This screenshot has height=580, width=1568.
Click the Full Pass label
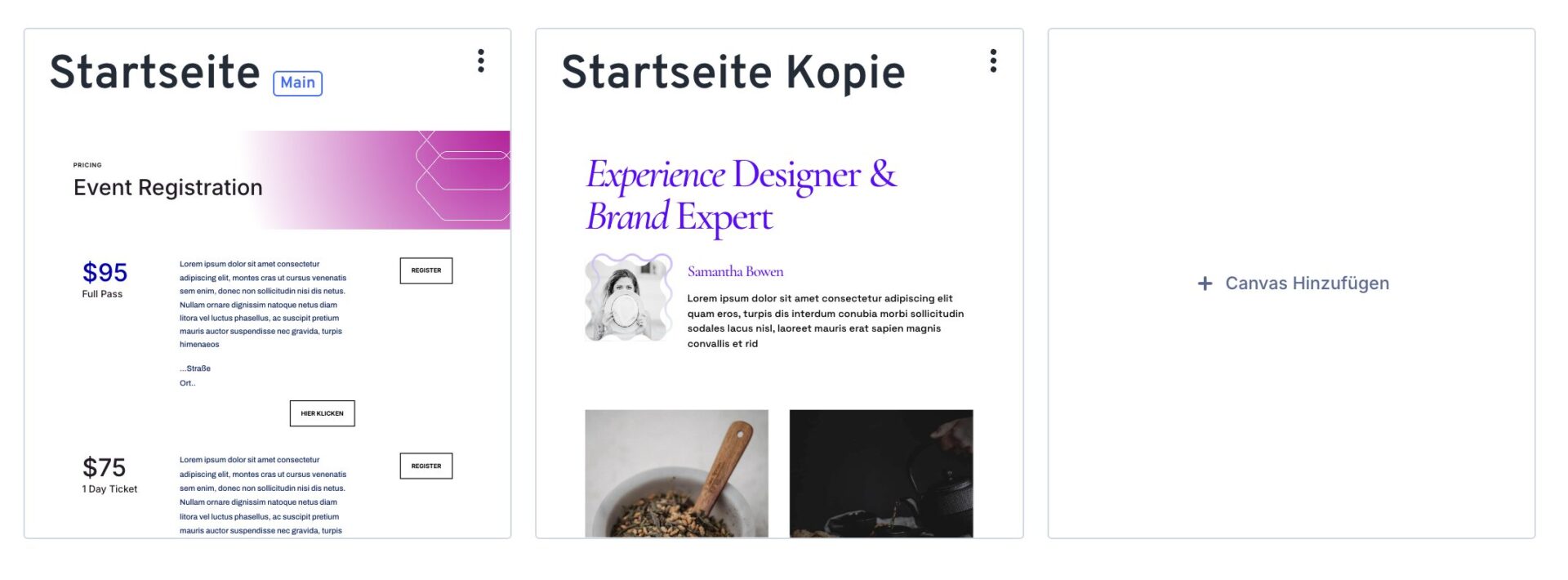[102, 294]
